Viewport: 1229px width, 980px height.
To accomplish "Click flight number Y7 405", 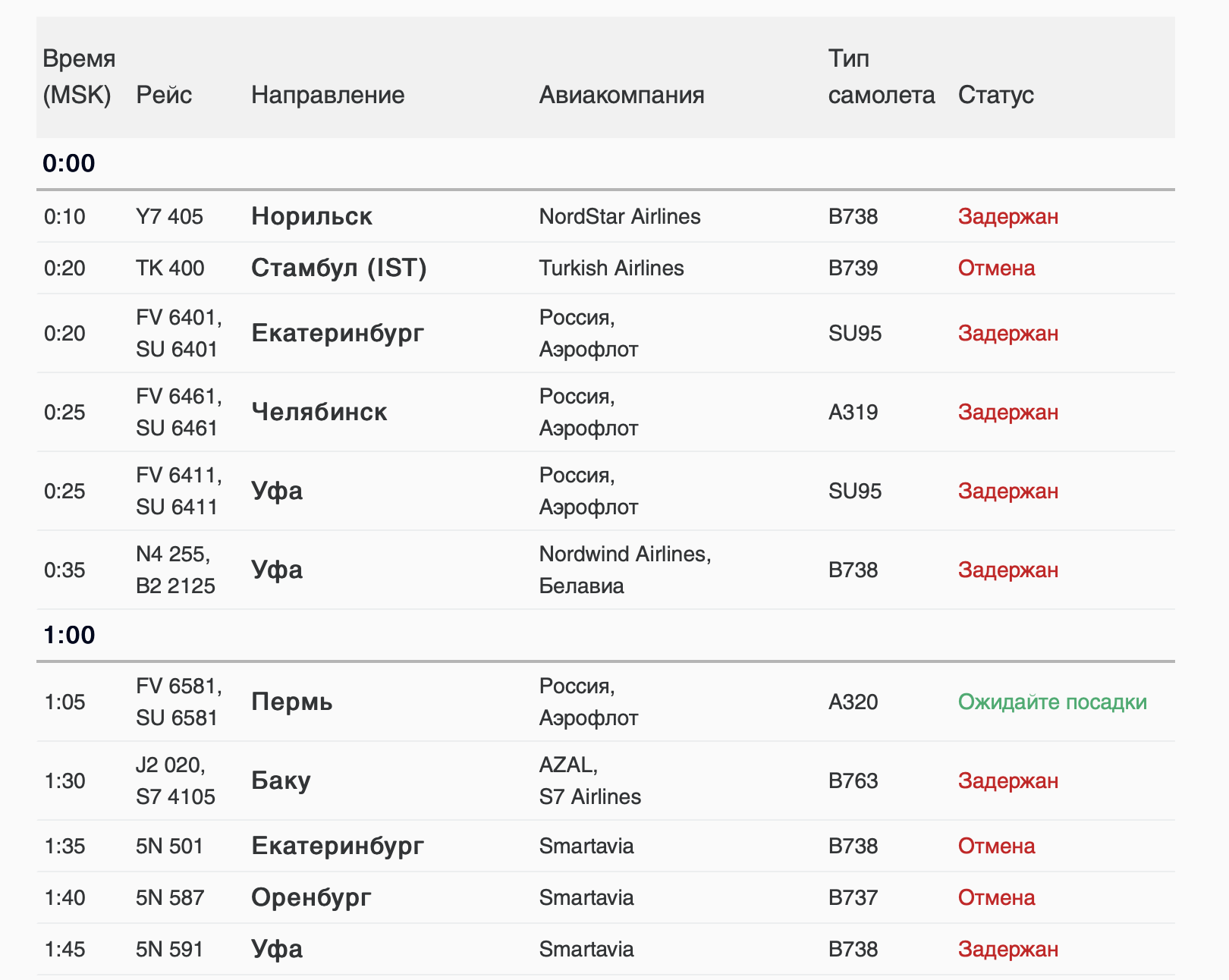I will click(169, 217).
